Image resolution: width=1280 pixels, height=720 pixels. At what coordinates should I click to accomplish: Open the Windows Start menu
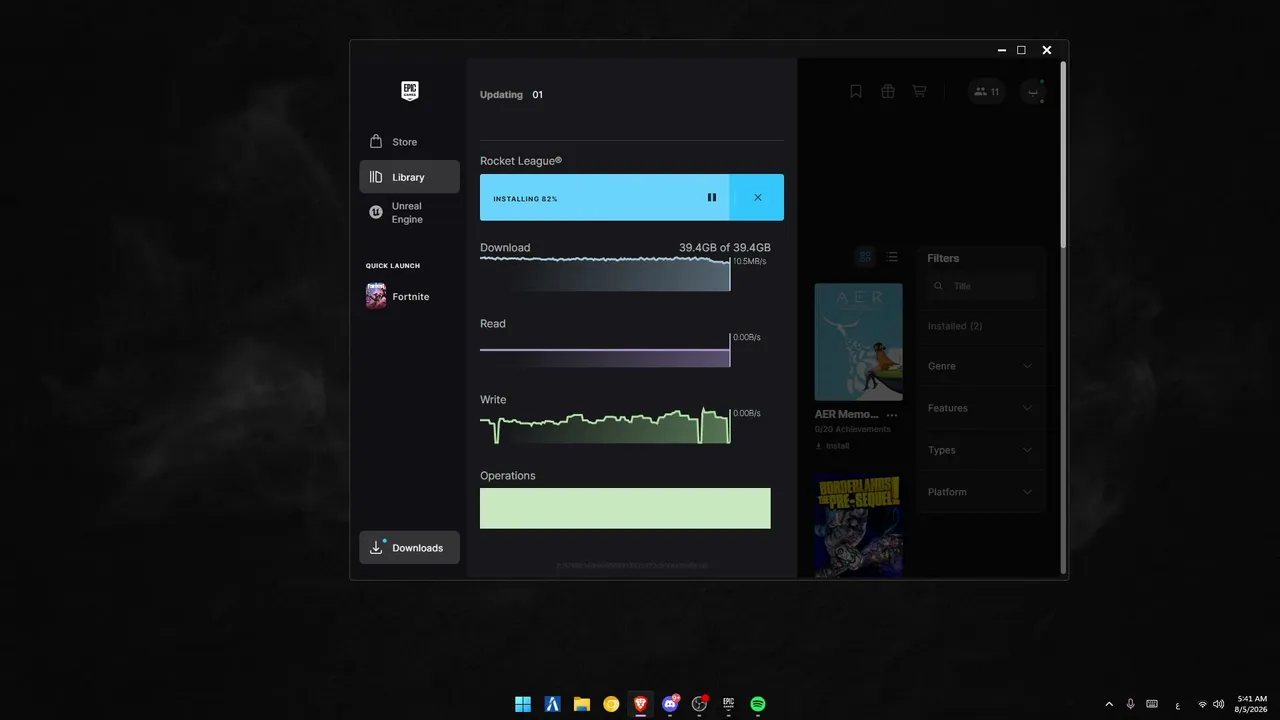[523, 704]
